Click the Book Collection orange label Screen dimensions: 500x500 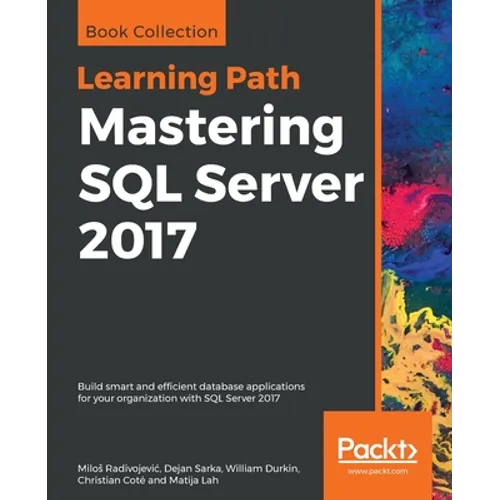[152, 23]
